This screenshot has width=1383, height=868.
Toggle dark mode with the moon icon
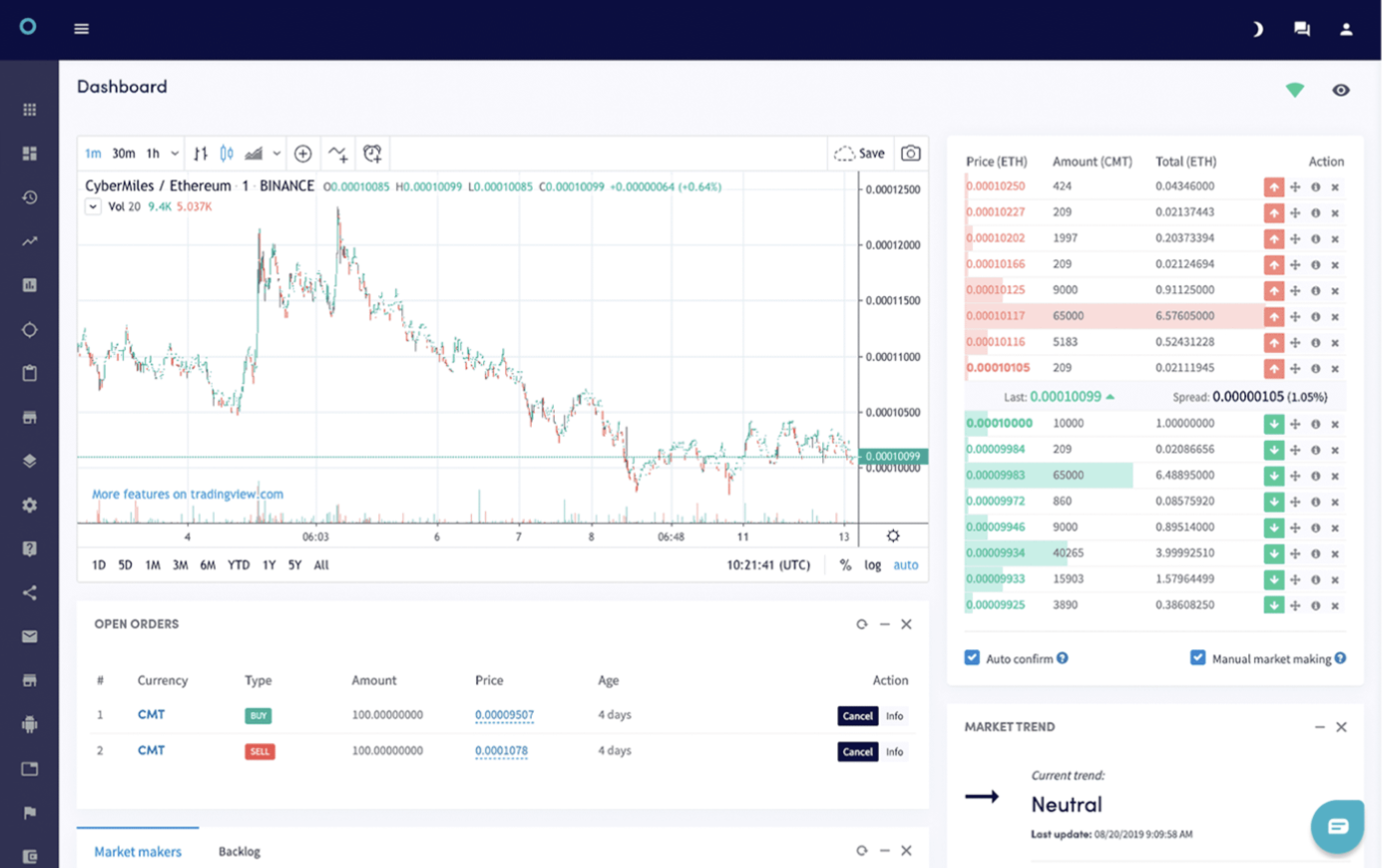coord(1257,29)
